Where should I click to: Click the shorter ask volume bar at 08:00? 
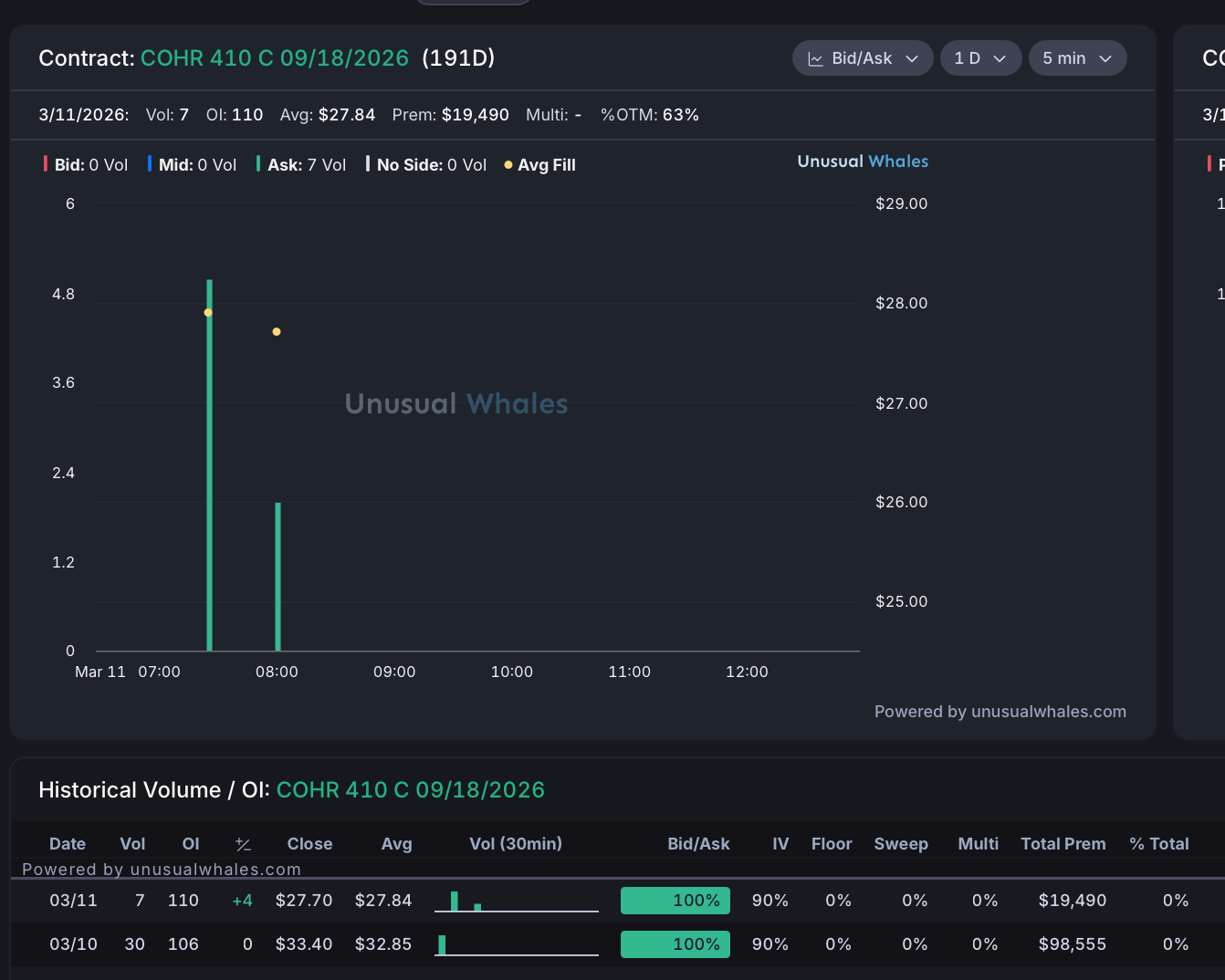point(277,577)
